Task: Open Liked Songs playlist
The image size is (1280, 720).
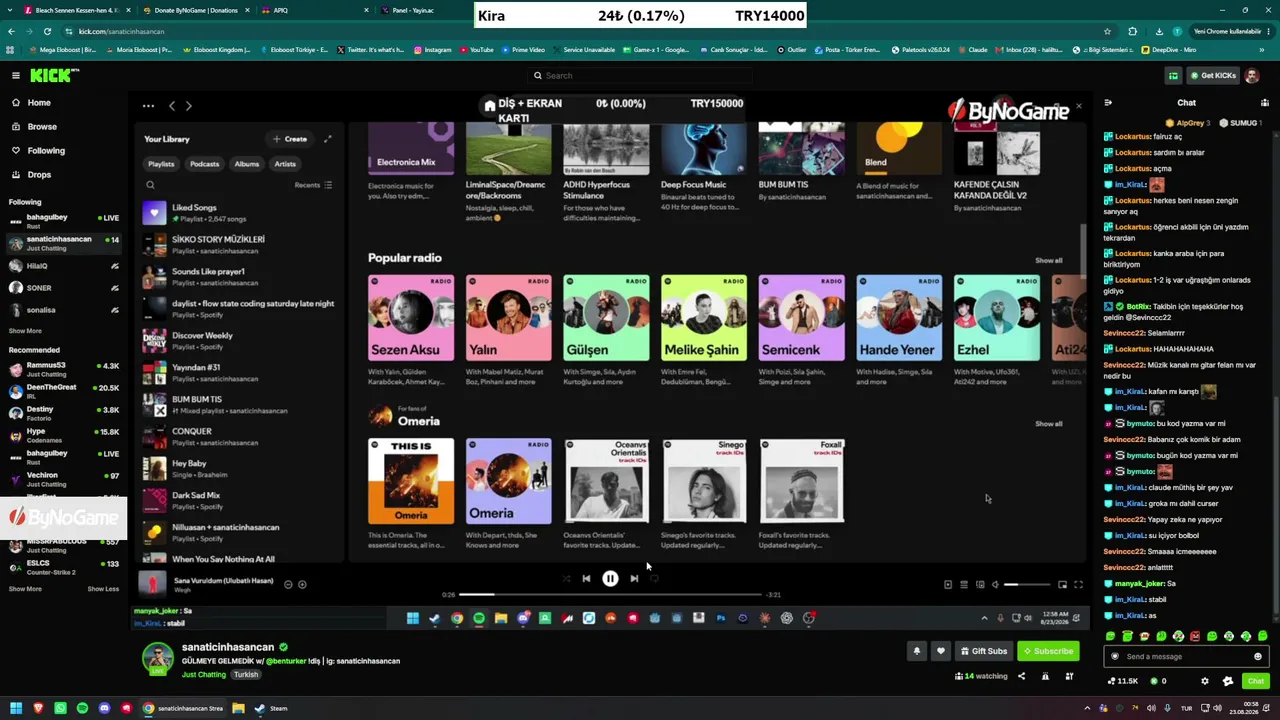Action: (x=236, y=212)
